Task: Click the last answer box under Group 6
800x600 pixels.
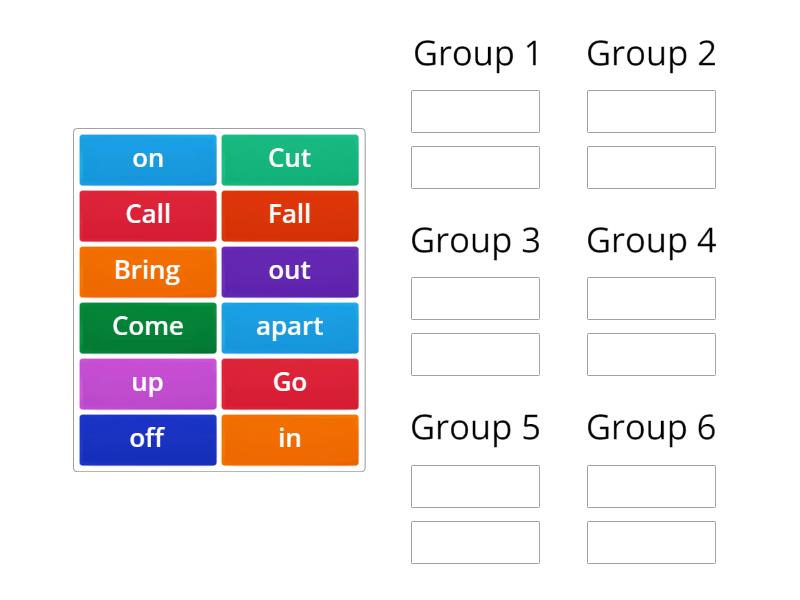Action: 651,542
